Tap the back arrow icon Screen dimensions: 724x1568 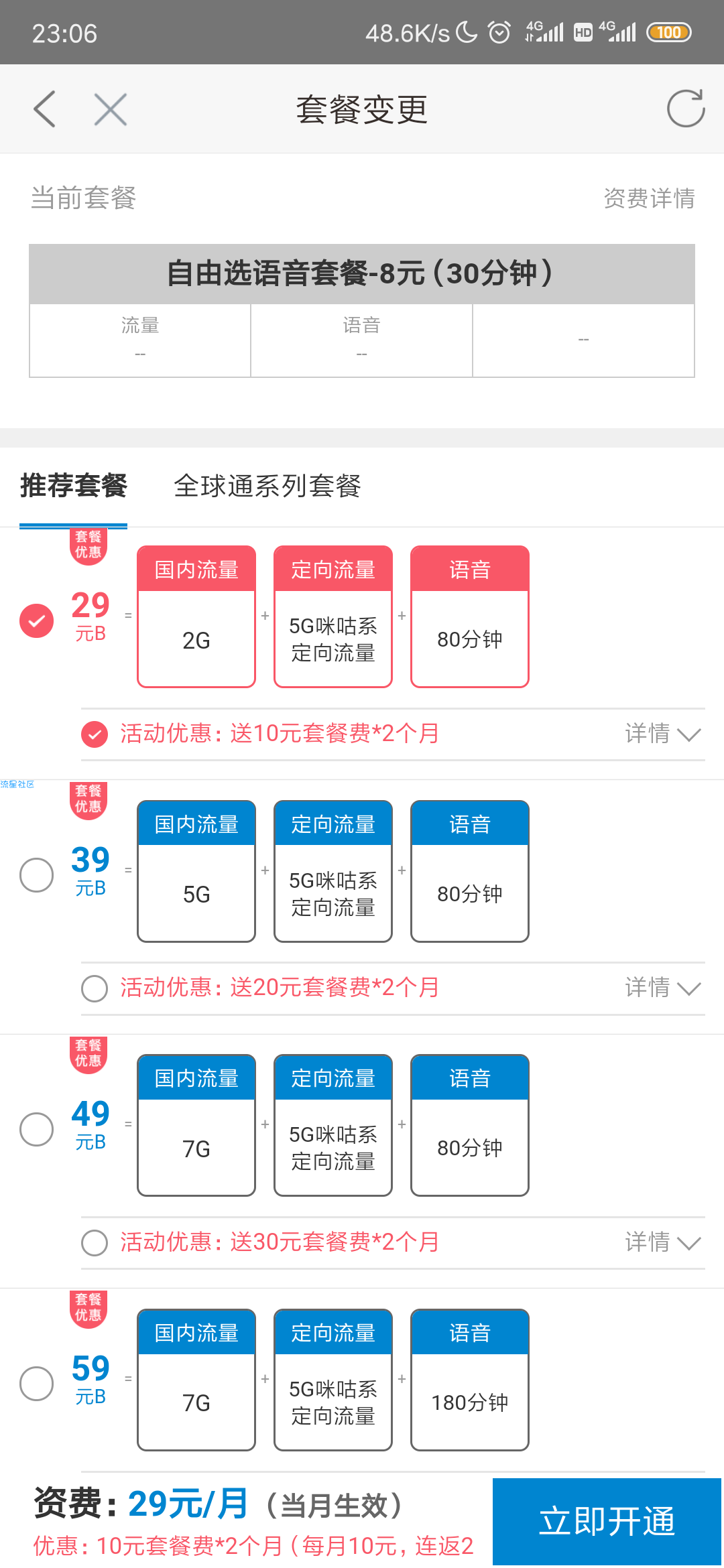44,109
